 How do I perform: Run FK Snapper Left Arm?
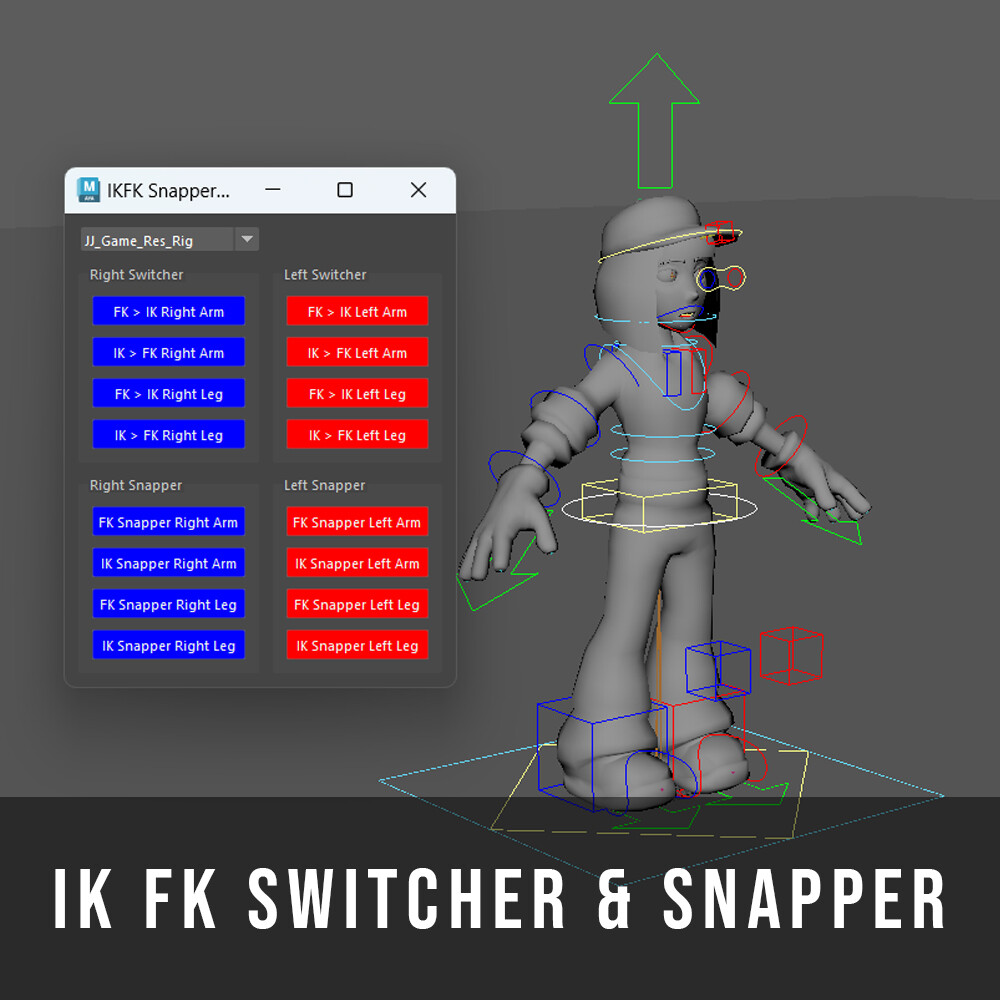(357, 521)
